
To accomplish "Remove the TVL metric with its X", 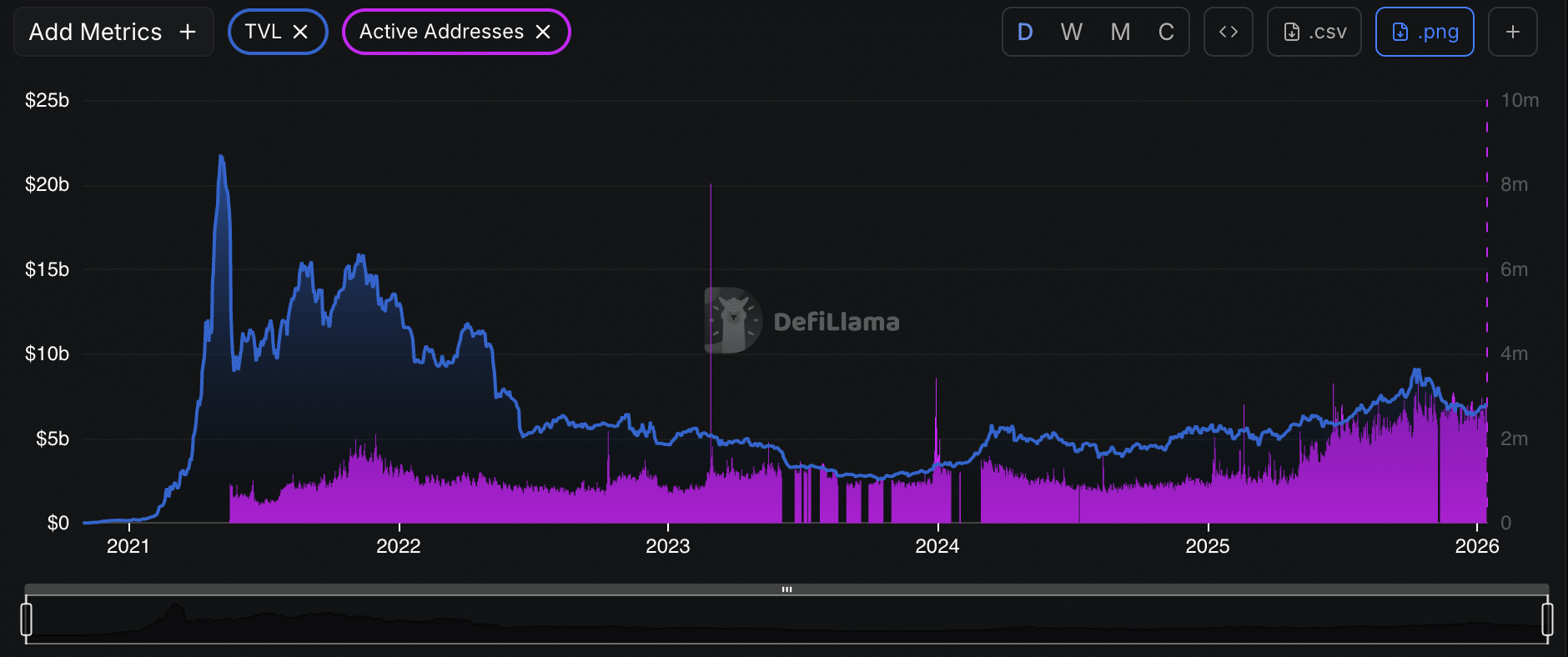I will pos(300,32).
